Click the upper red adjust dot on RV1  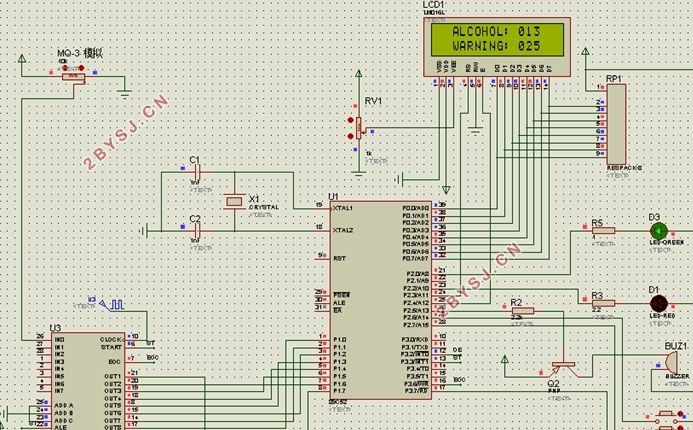[x=350, y=120]
